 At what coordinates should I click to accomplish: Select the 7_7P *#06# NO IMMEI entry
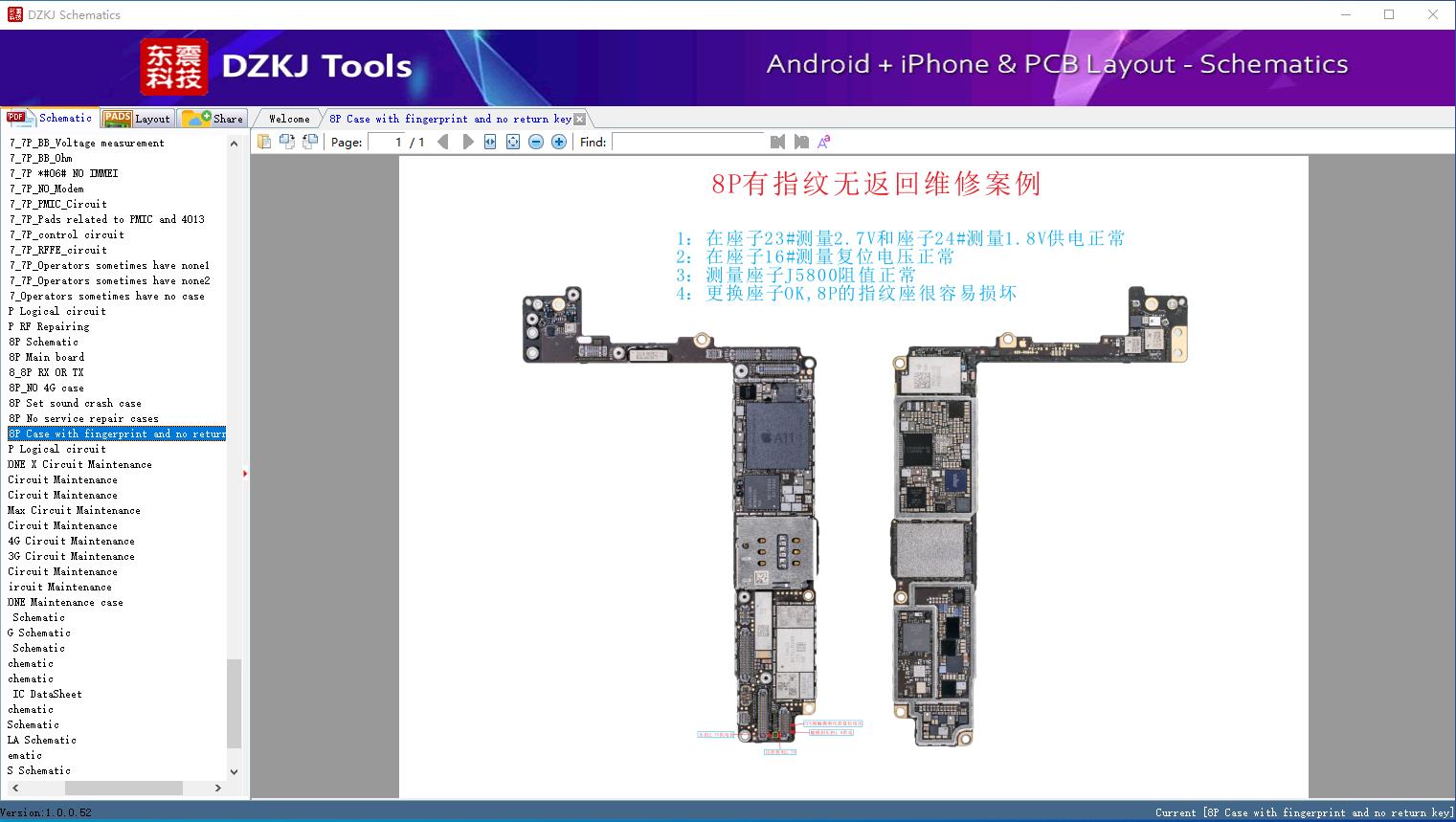pyautogui.click(x=64, y=173)
